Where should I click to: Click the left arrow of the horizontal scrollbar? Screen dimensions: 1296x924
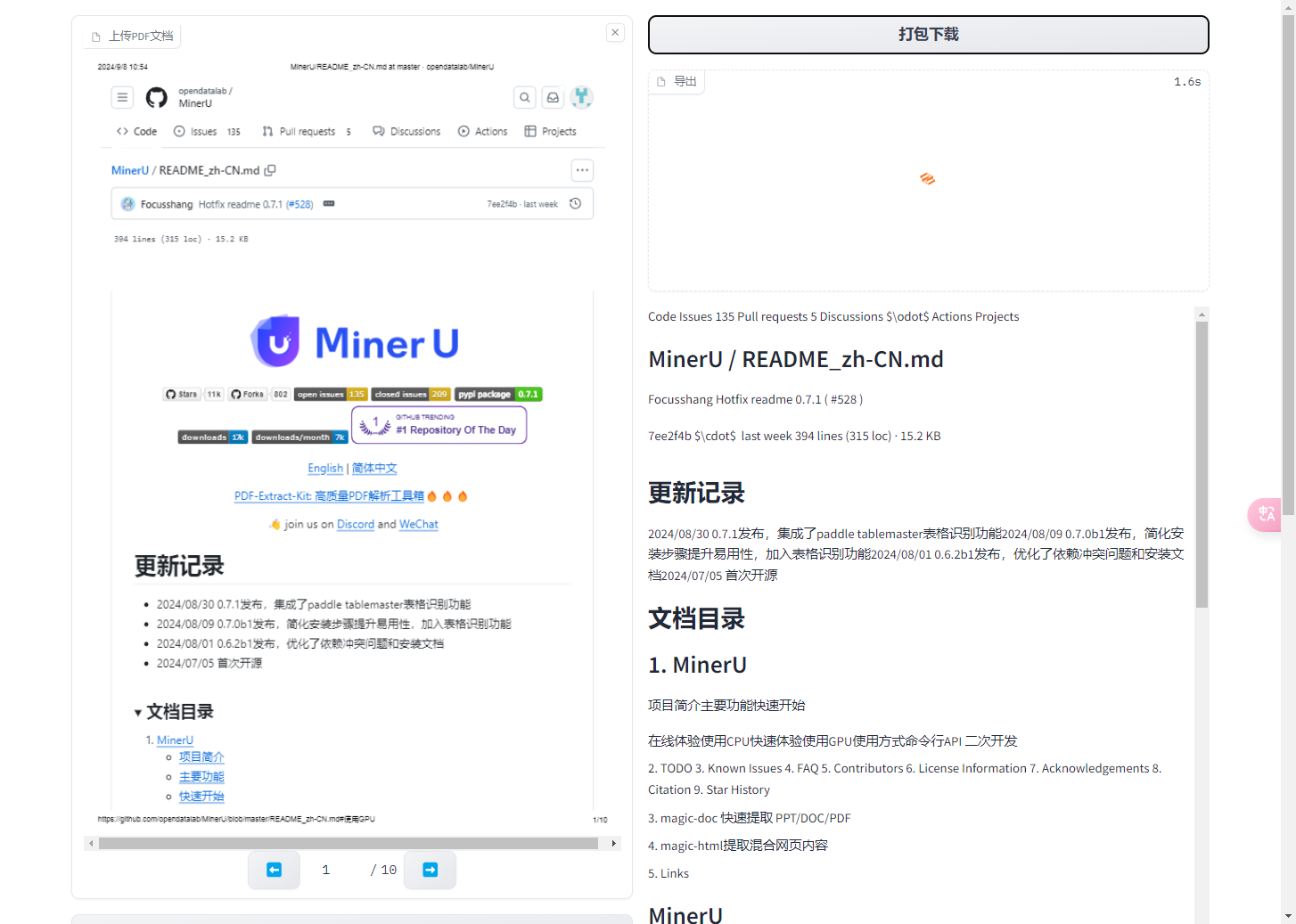click(x=91, y=843)
